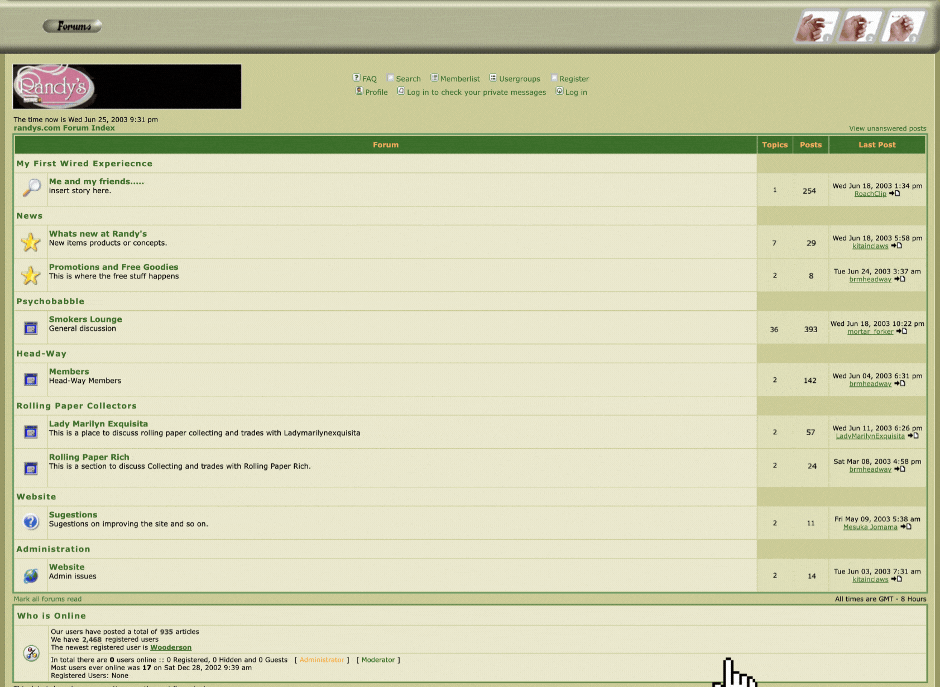The image size is (940, 687).
Task: Click Mark all forums read
Action: pyautogui.click(x=48, y=599)
